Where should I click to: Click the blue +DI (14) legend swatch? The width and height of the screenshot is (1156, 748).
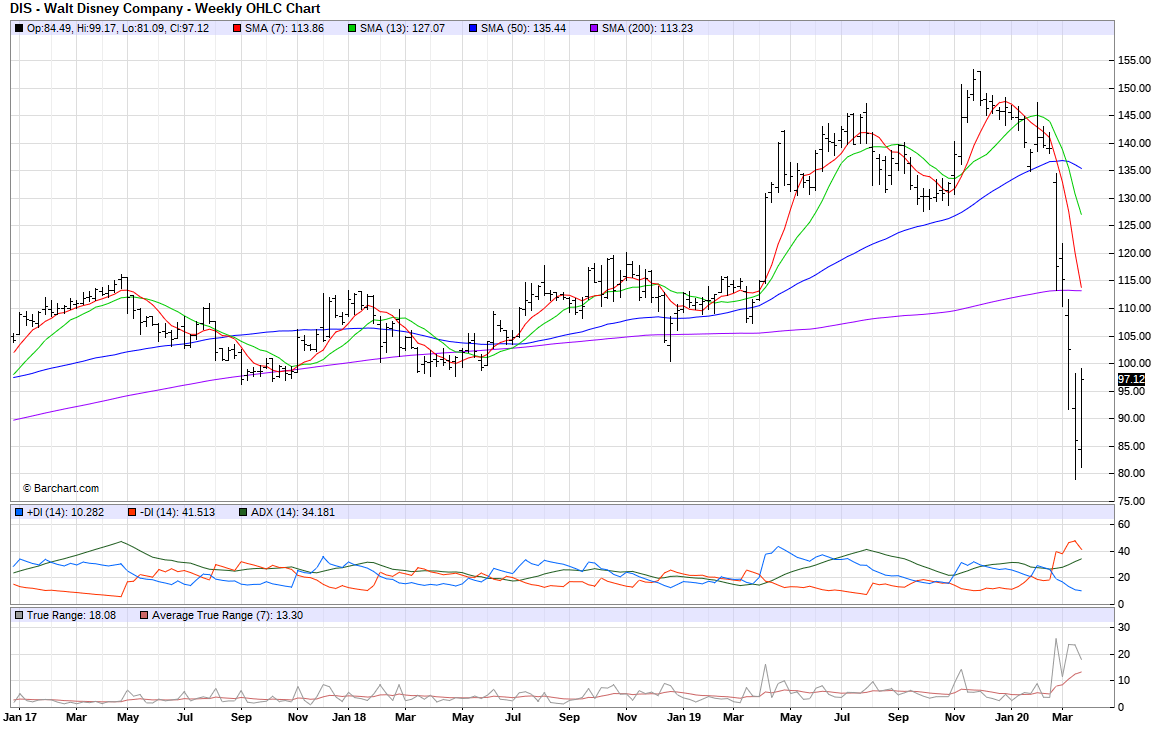(x=18, y=512)
